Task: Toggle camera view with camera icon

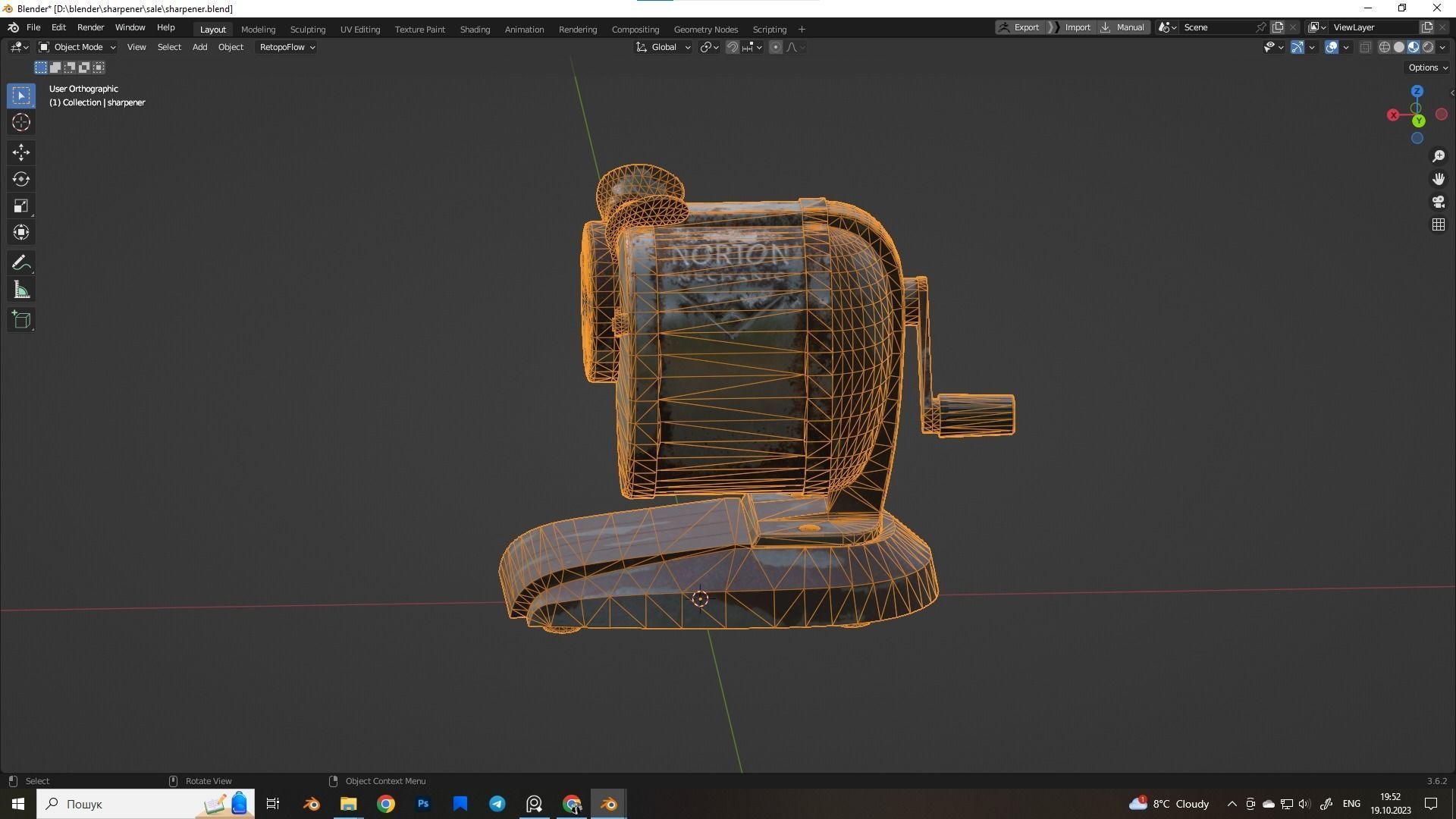Action: 1439,202
